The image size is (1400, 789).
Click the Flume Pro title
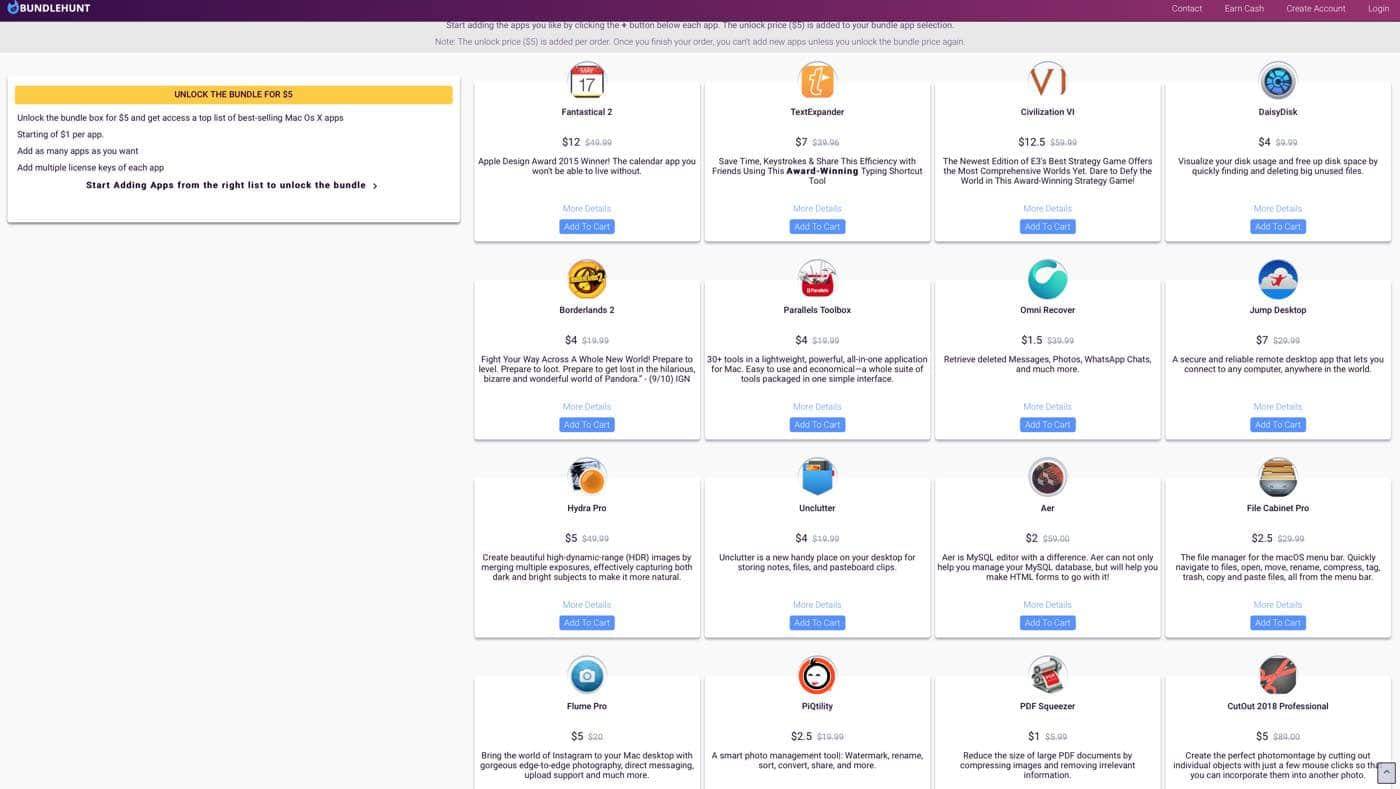click(x=587, y=706)
